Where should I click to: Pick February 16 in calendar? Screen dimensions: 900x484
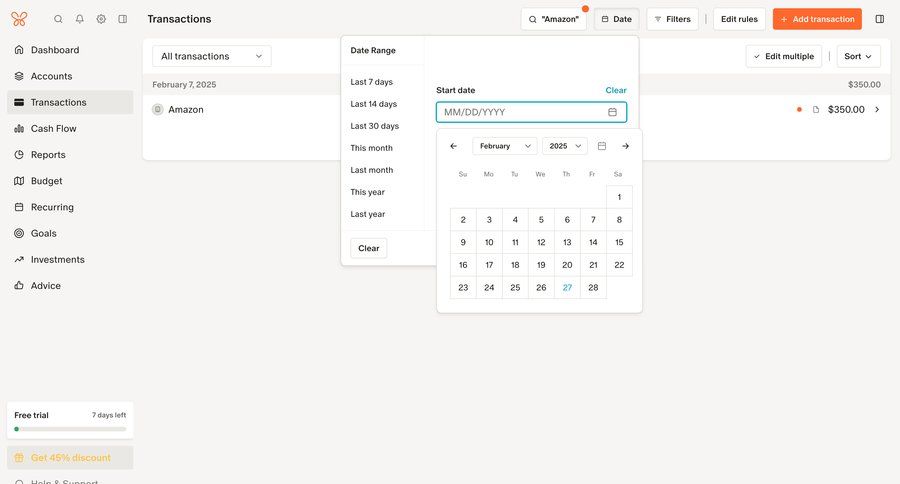[463, 265]
